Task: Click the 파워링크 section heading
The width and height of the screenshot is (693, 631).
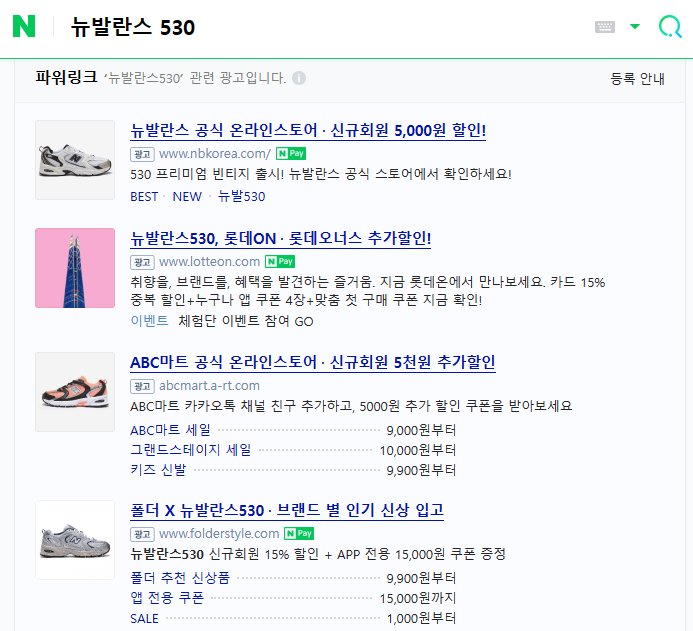Action: [66, 77]
